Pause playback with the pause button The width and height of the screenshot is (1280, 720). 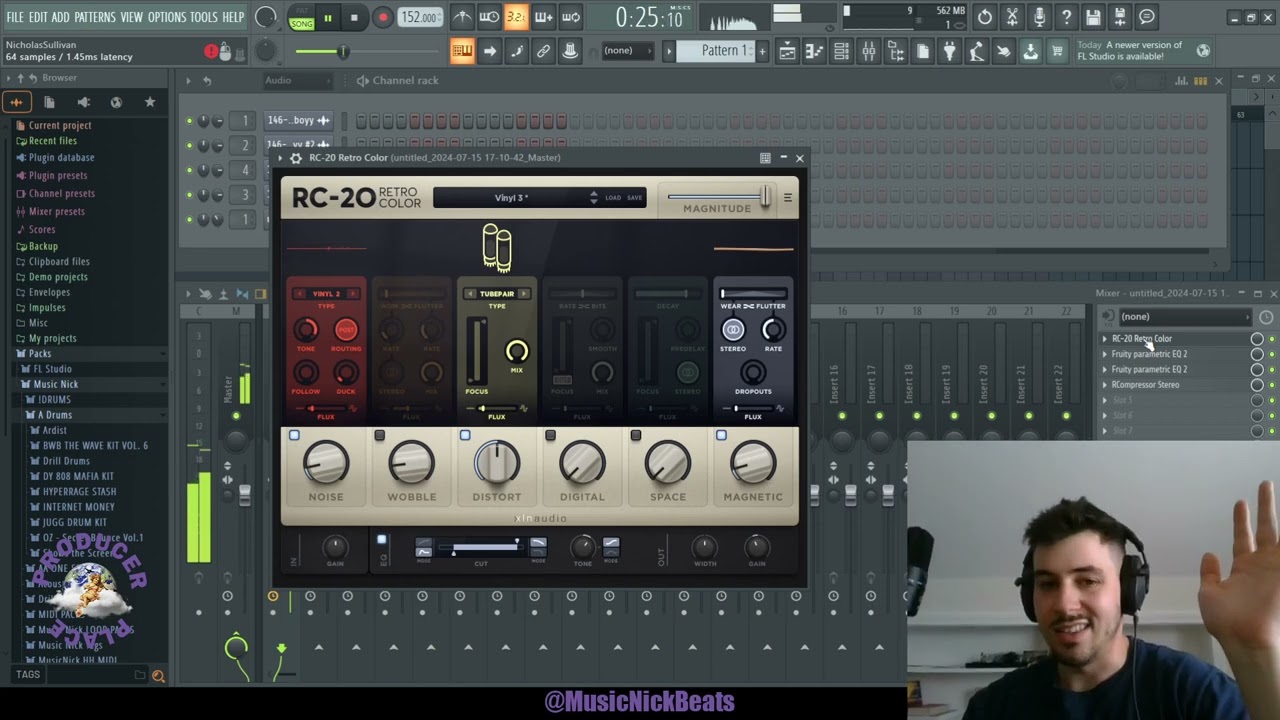327,17
